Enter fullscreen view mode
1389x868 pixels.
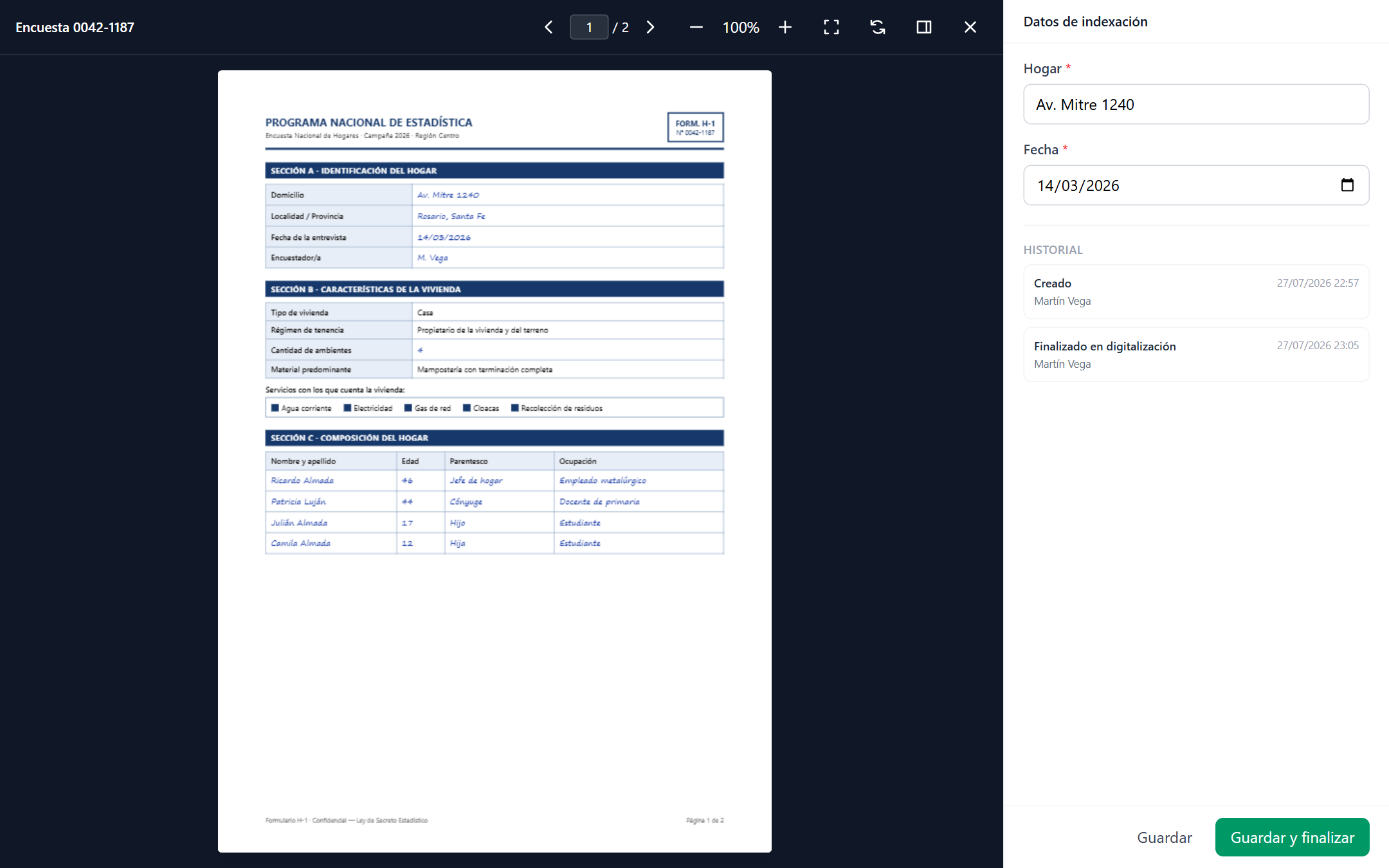coord(831,27)
